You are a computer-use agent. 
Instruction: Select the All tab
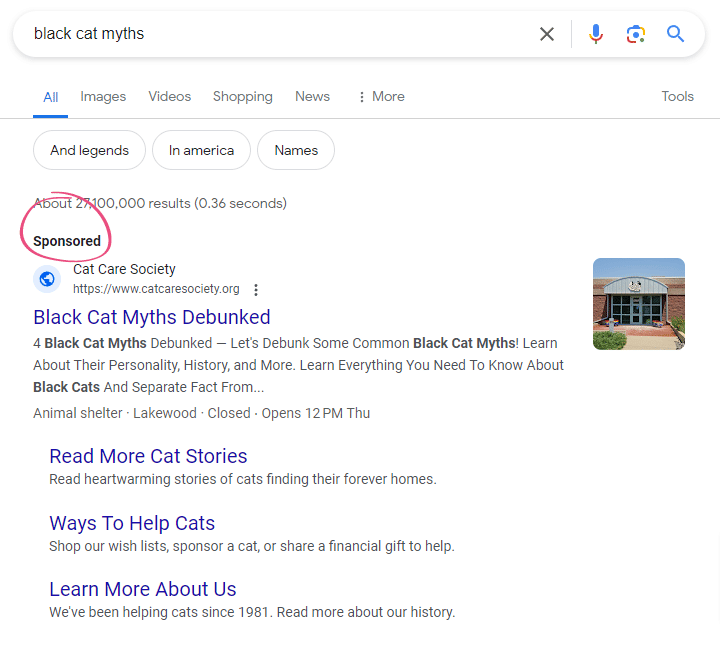click(51, 97)
